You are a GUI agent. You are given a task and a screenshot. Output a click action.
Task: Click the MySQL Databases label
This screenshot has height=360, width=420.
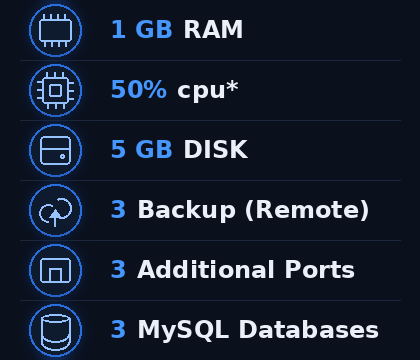pos(258,330)
